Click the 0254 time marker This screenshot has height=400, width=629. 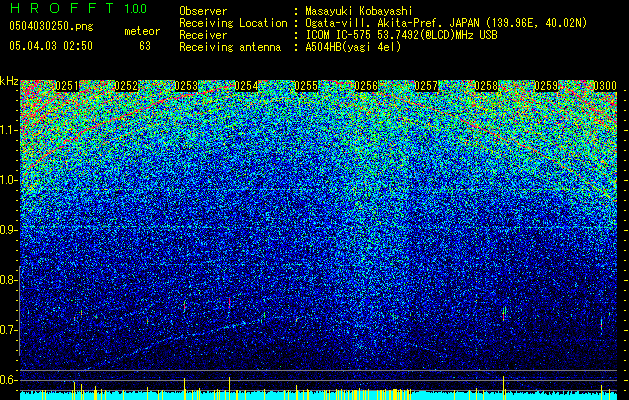[x=247, y=86]
